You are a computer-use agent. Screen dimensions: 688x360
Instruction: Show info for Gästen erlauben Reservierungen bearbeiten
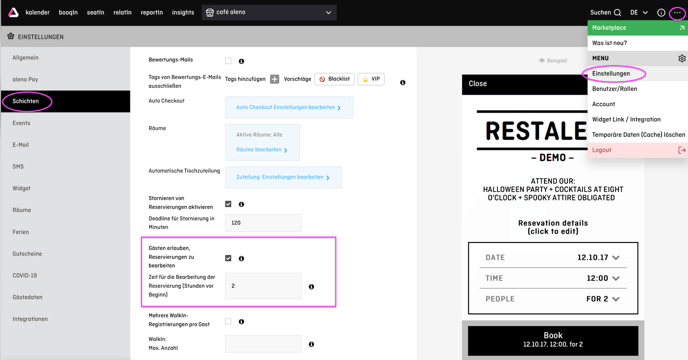click(x=241, y=259)
